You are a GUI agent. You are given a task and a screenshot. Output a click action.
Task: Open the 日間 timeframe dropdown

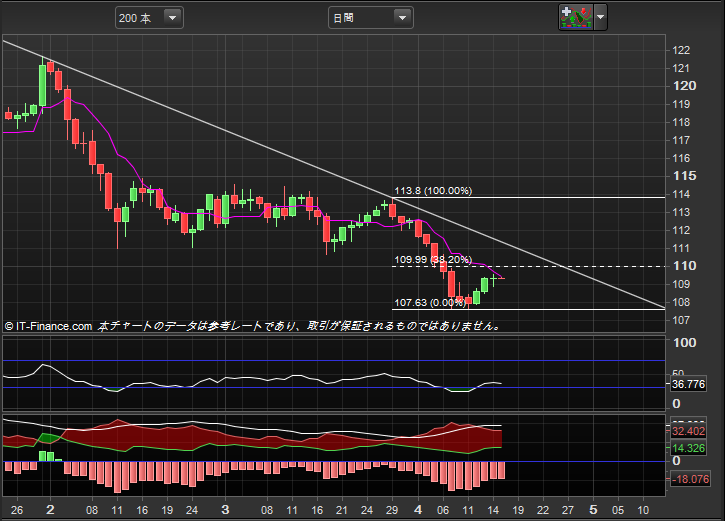370,18
